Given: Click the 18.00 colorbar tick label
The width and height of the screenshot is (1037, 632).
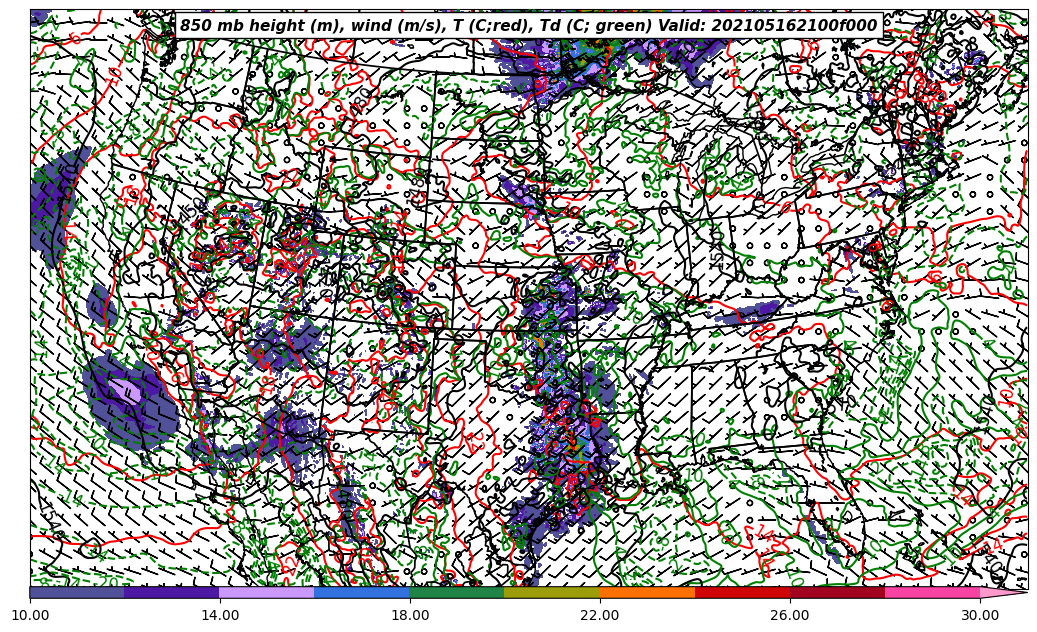Looking at the screenshot, I should point(410,616).
